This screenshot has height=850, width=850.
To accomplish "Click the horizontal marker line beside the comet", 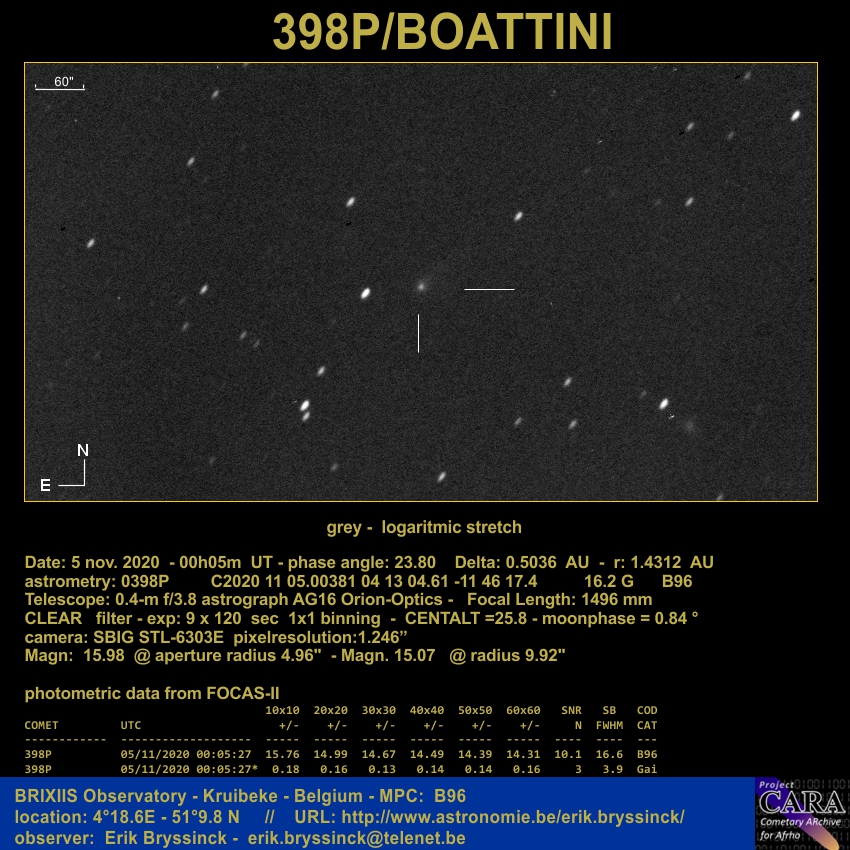I will coord(489,289).
